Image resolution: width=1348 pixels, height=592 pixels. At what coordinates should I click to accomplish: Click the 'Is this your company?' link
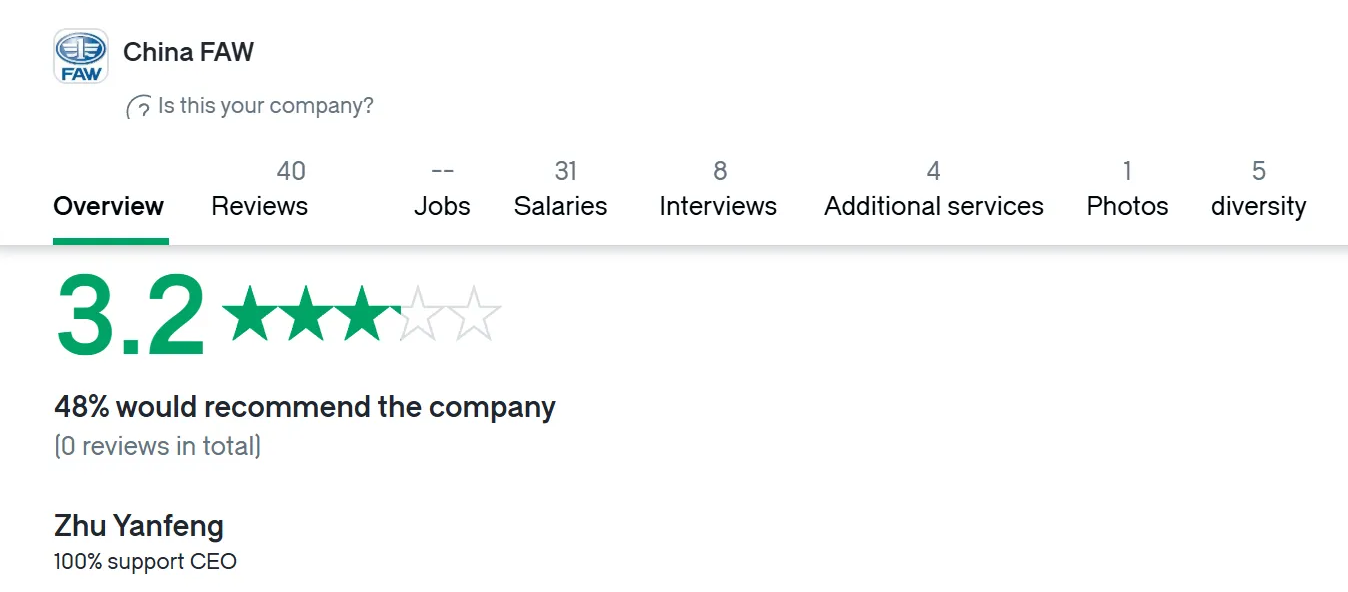[266, 106]
